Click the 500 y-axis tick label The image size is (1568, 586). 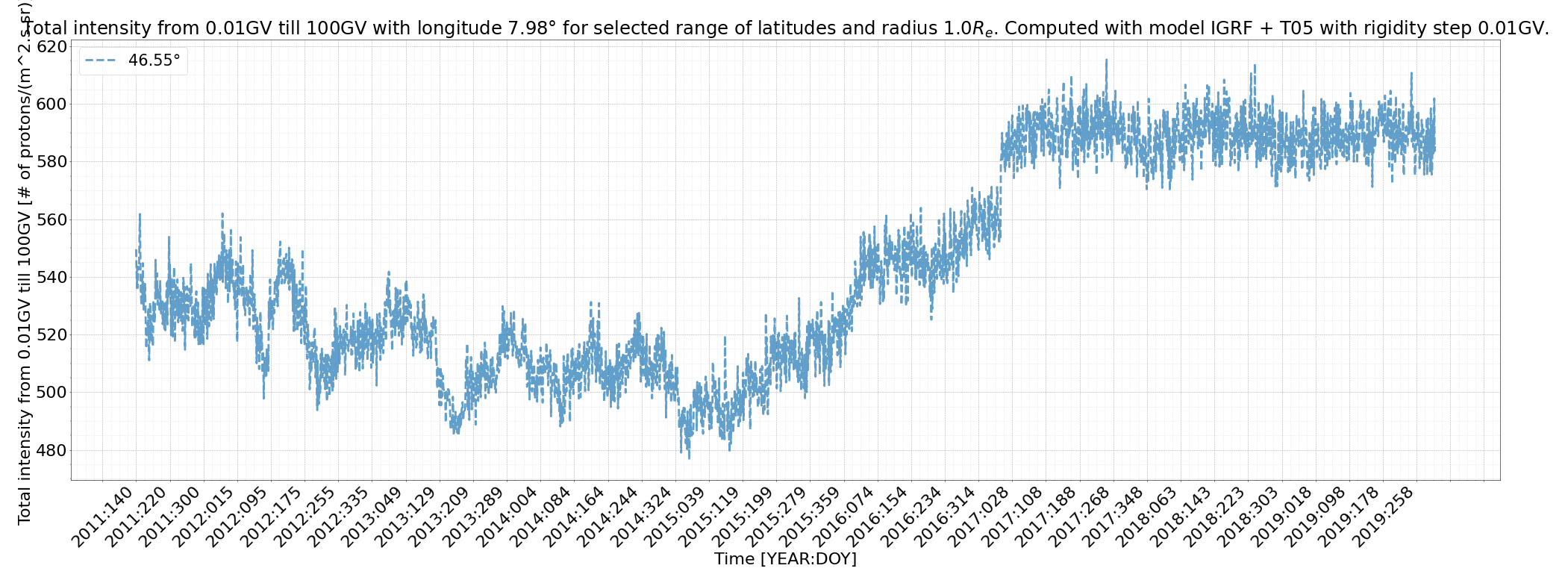(50, 393)
